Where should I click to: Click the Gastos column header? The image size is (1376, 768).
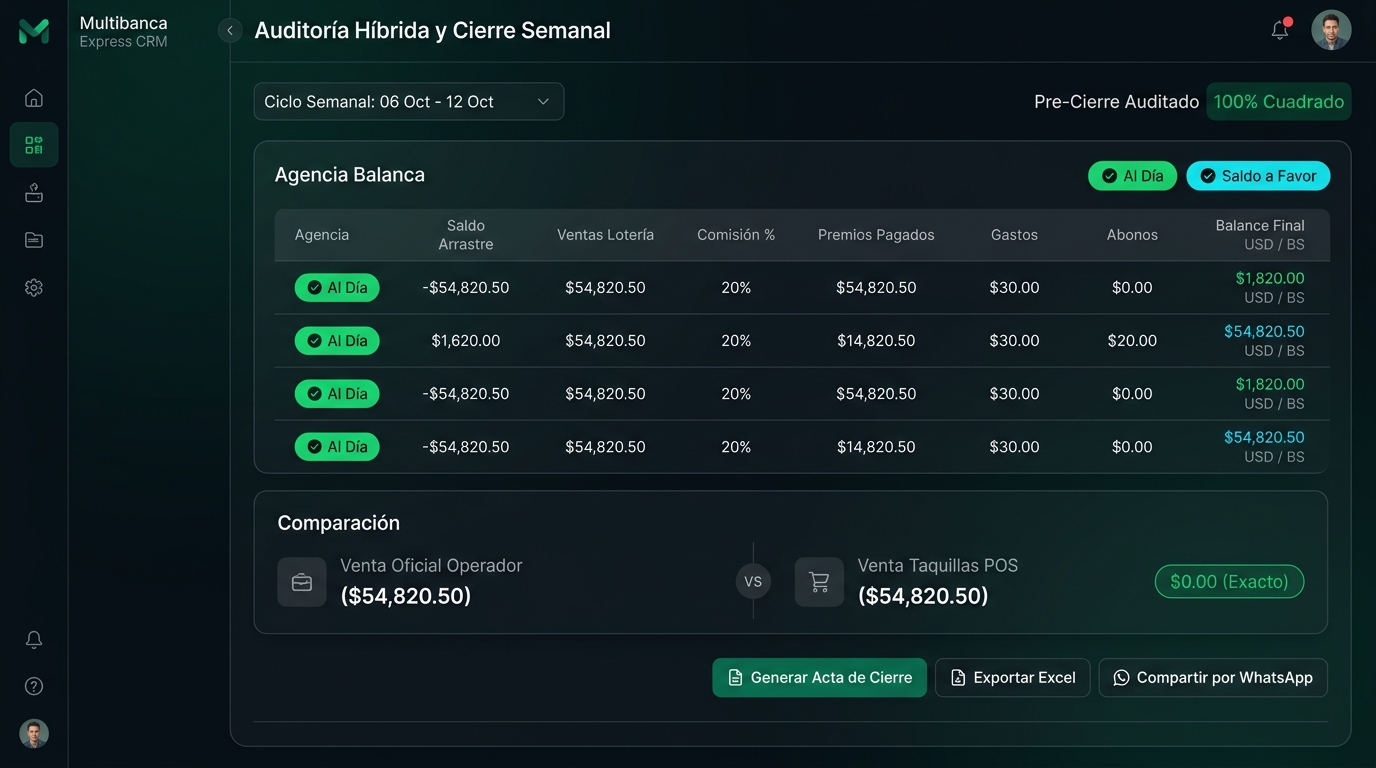coord(1014,235)
